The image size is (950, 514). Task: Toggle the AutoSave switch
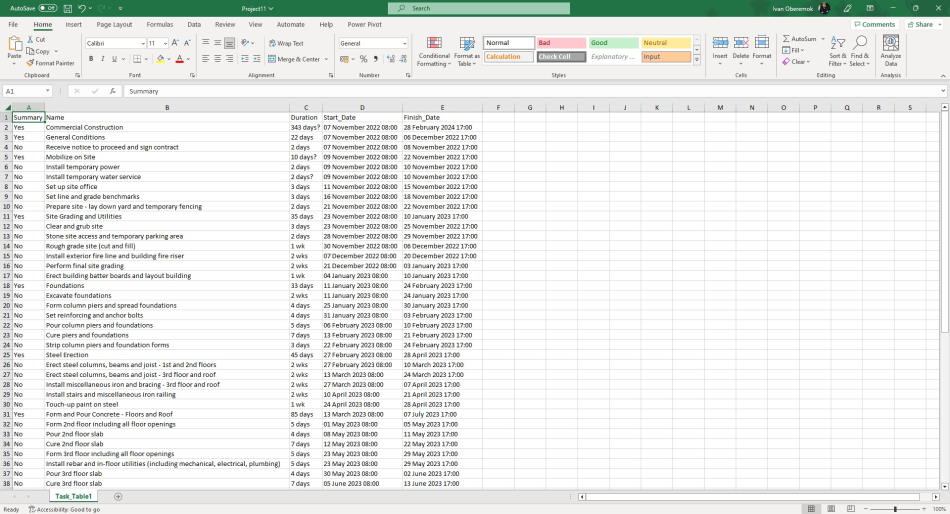[47, 8]
